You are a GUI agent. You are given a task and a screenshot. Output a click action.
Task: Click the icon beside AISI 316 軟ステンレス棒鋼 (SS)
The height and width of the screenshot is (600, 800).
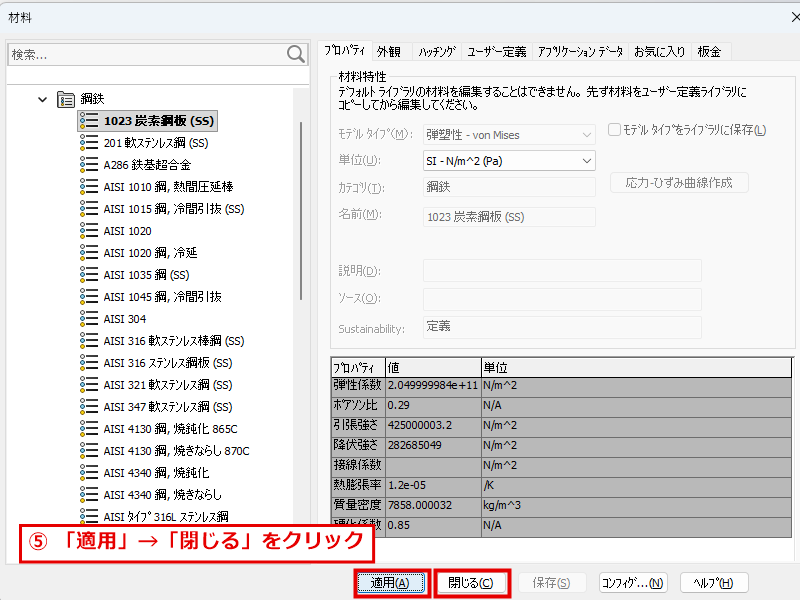tap(89, 341)
